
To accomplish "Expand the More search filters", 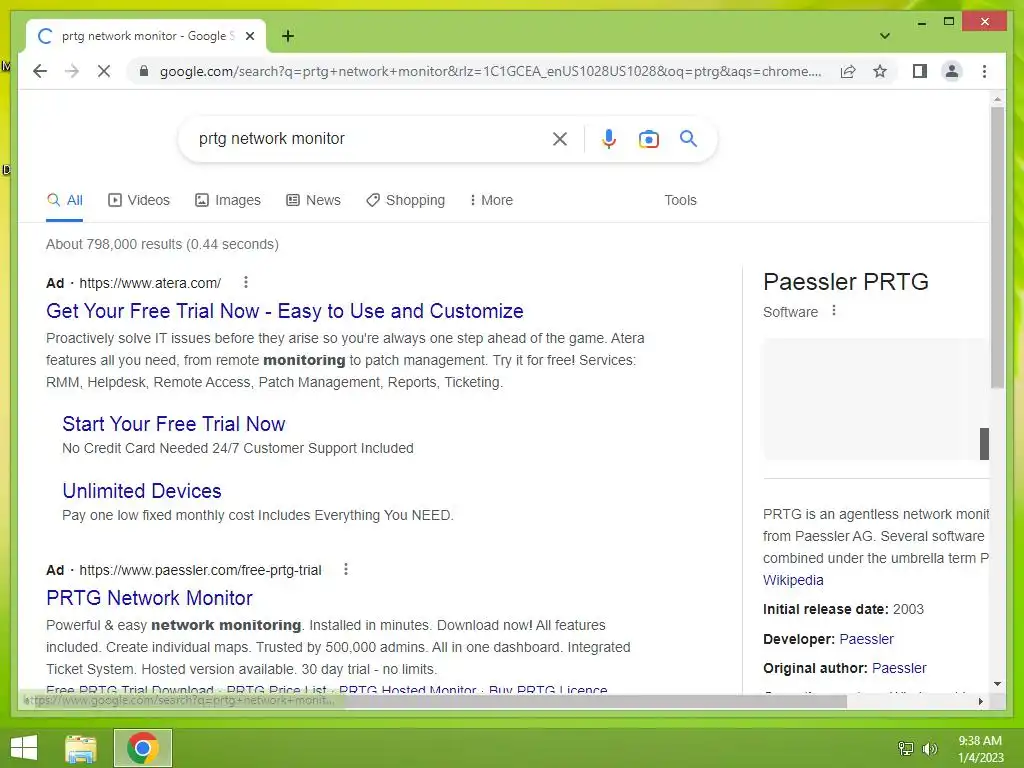I will [491, 200].
